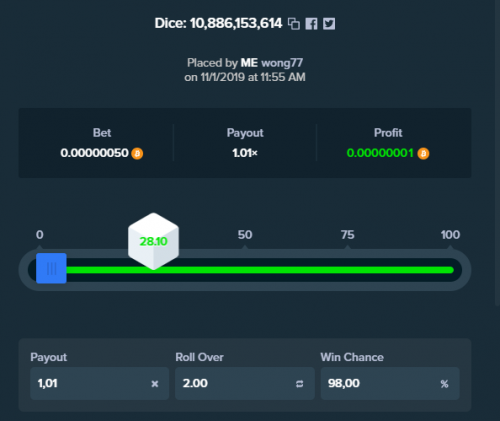Screen dimensions: 500x421
Task: Click the bitcoin icon next to the Profit value
Action: point(423,154)
